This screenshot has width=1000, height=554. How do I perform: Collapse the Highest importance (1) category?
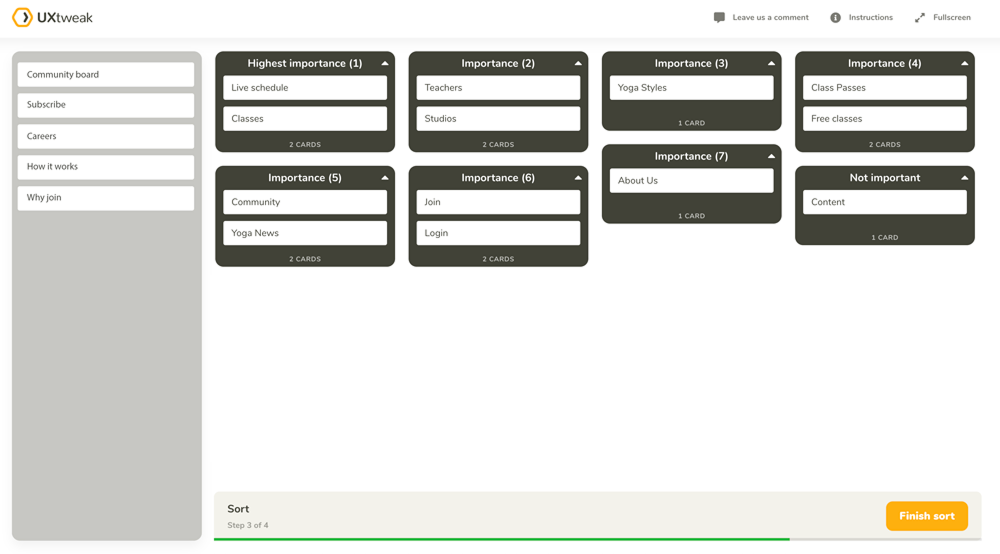coord(385,64)
